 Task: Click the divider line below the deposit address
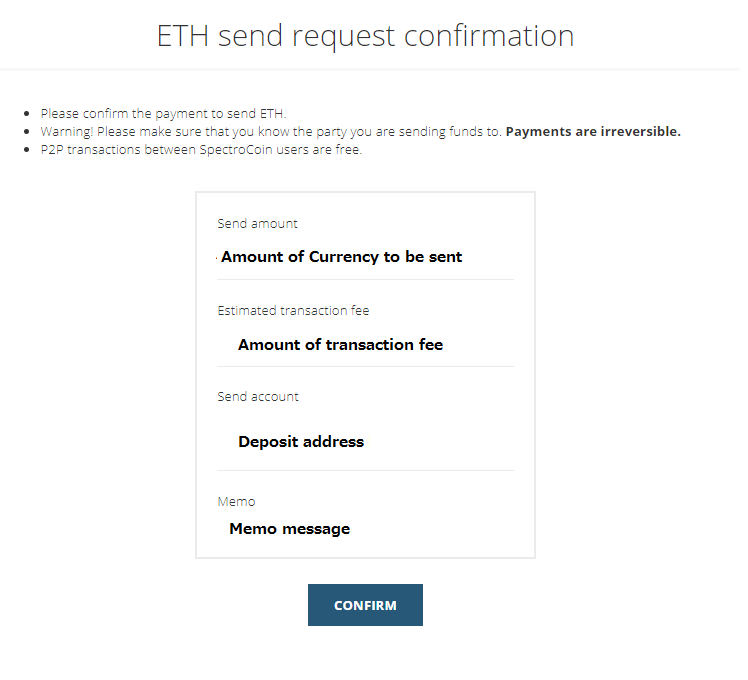pos(365,471)
